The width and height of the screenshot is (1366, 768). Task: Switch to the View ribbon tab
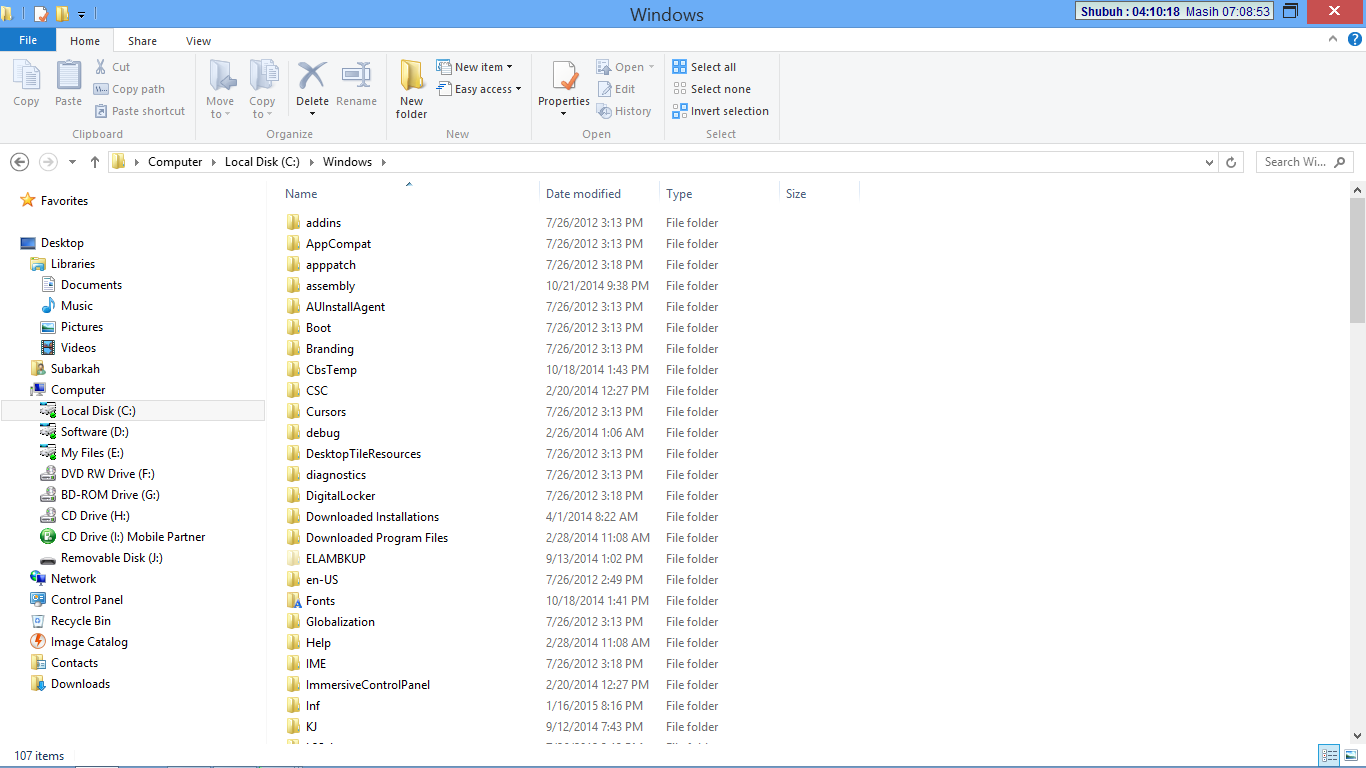point(198,41)
